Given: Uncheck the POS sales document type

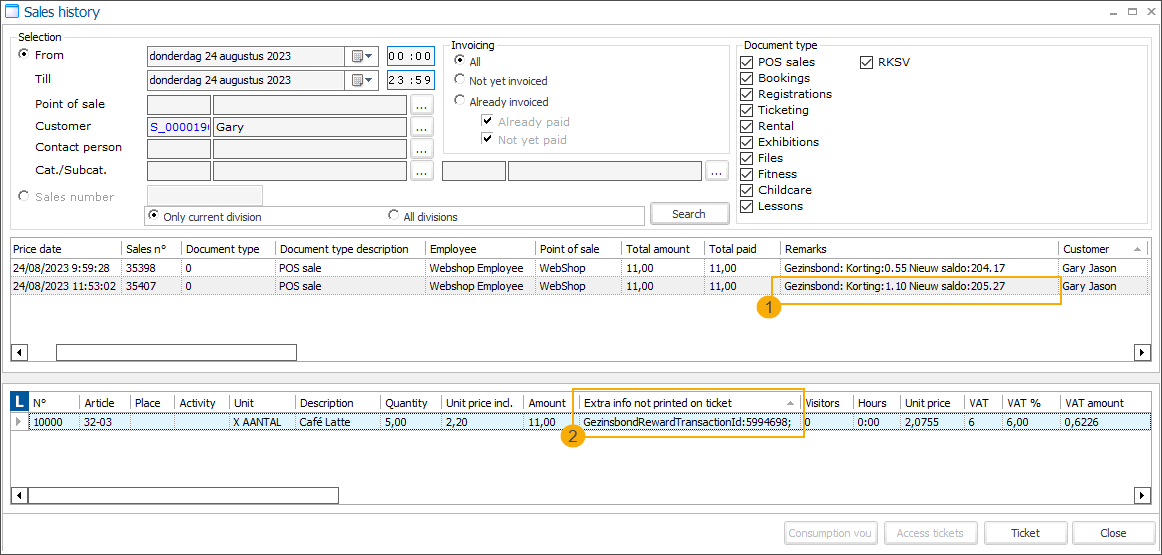Looking at the screenshot, I should (746, 62).
